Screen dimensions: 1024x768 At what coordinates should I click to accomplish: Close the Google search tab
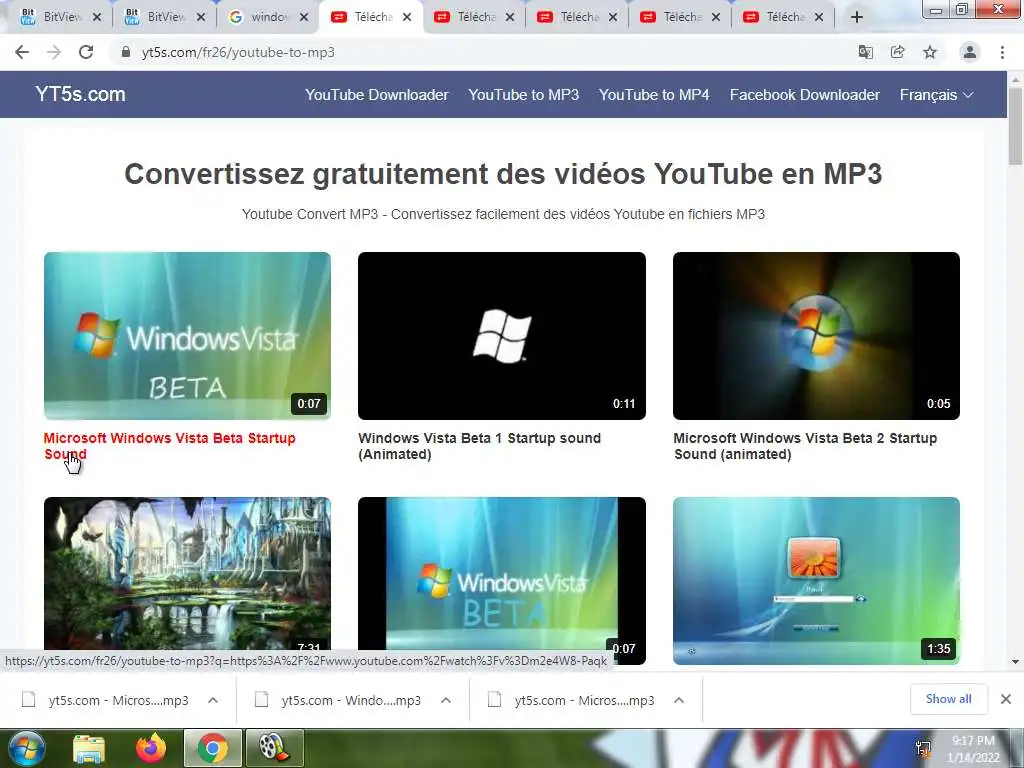tap(304, 17)
